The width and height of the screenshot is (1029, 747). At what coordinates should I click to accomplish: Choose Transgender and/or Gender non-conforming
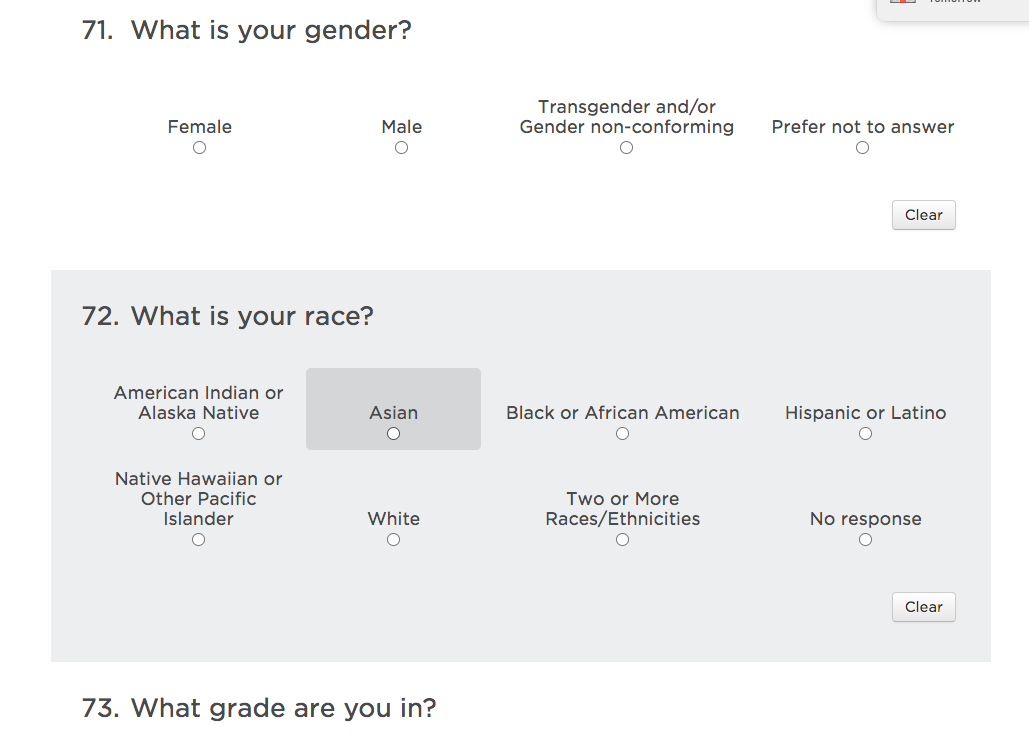[626, 147]
